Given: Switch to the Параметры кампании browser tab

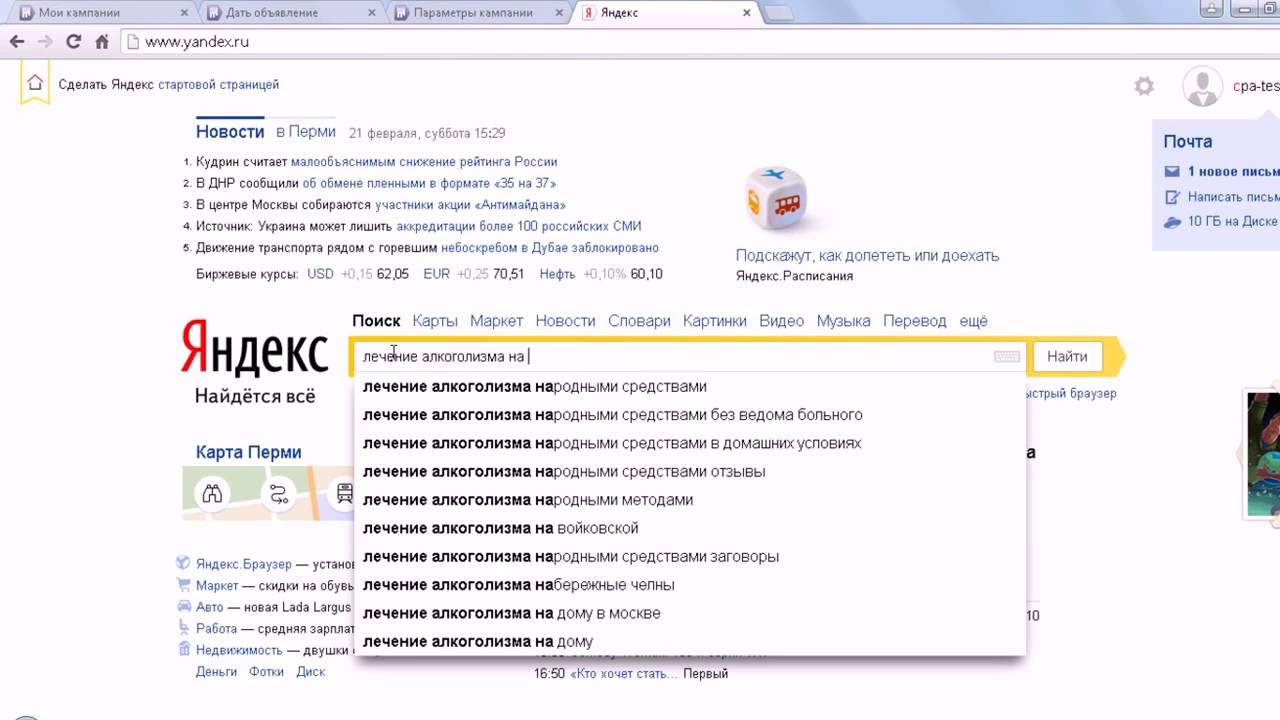Looking at the screenshot, I should coord(477,13).
